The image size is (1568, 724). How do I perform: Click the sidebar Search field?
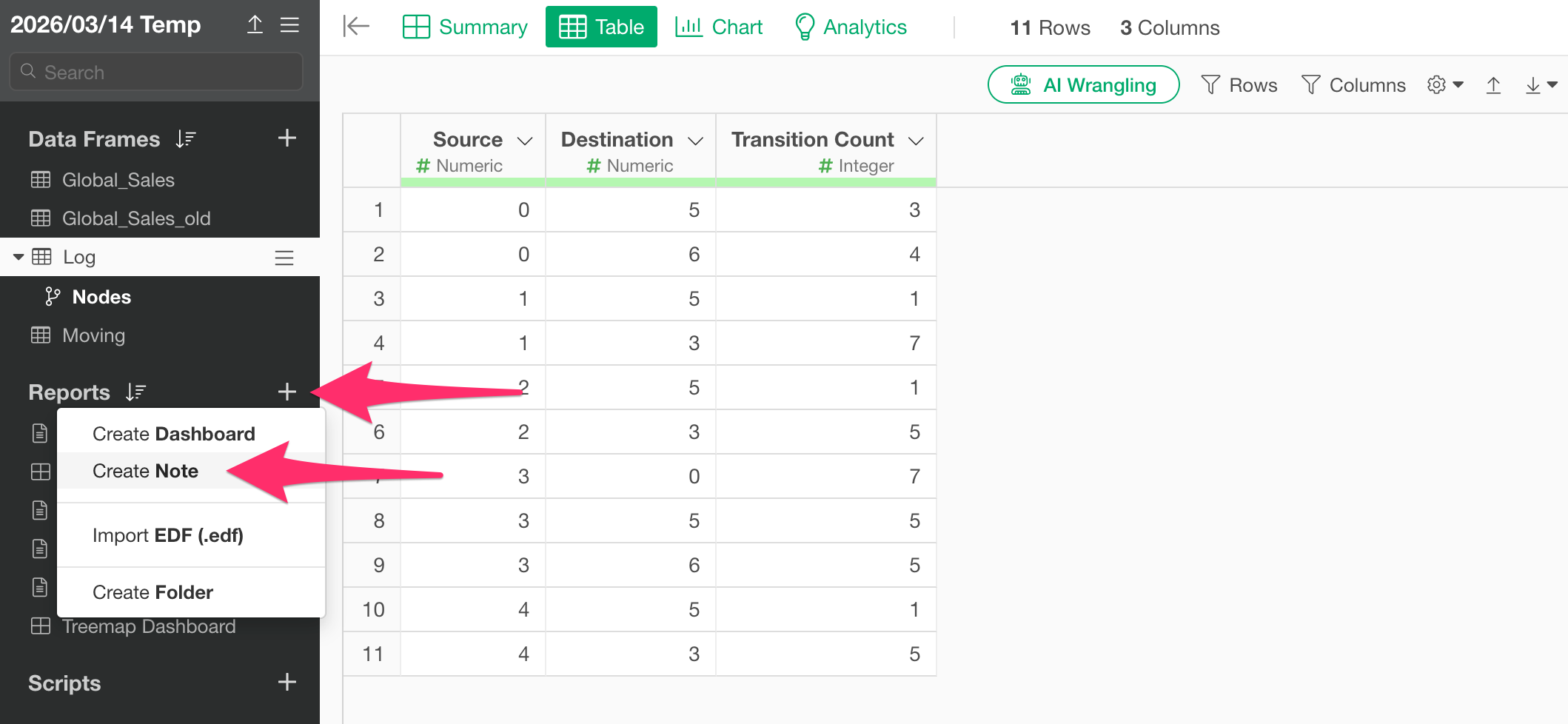click(x=156, y=72)
